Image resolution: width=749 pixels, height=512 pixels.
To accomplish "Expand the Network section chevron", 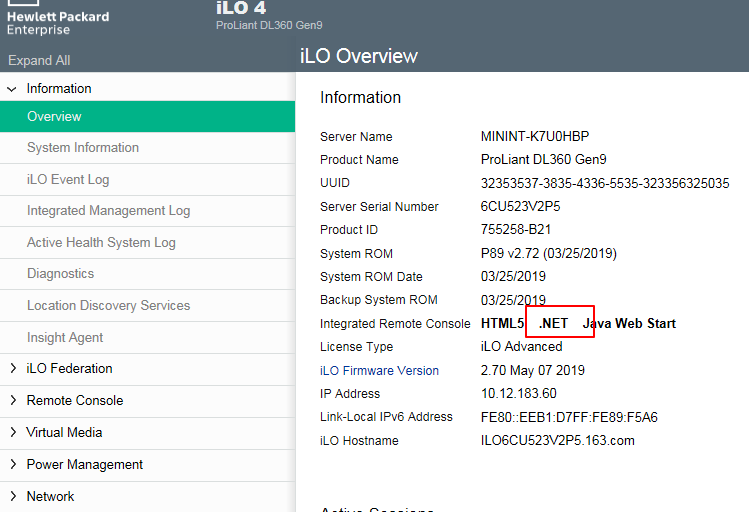I will (13, 496).
